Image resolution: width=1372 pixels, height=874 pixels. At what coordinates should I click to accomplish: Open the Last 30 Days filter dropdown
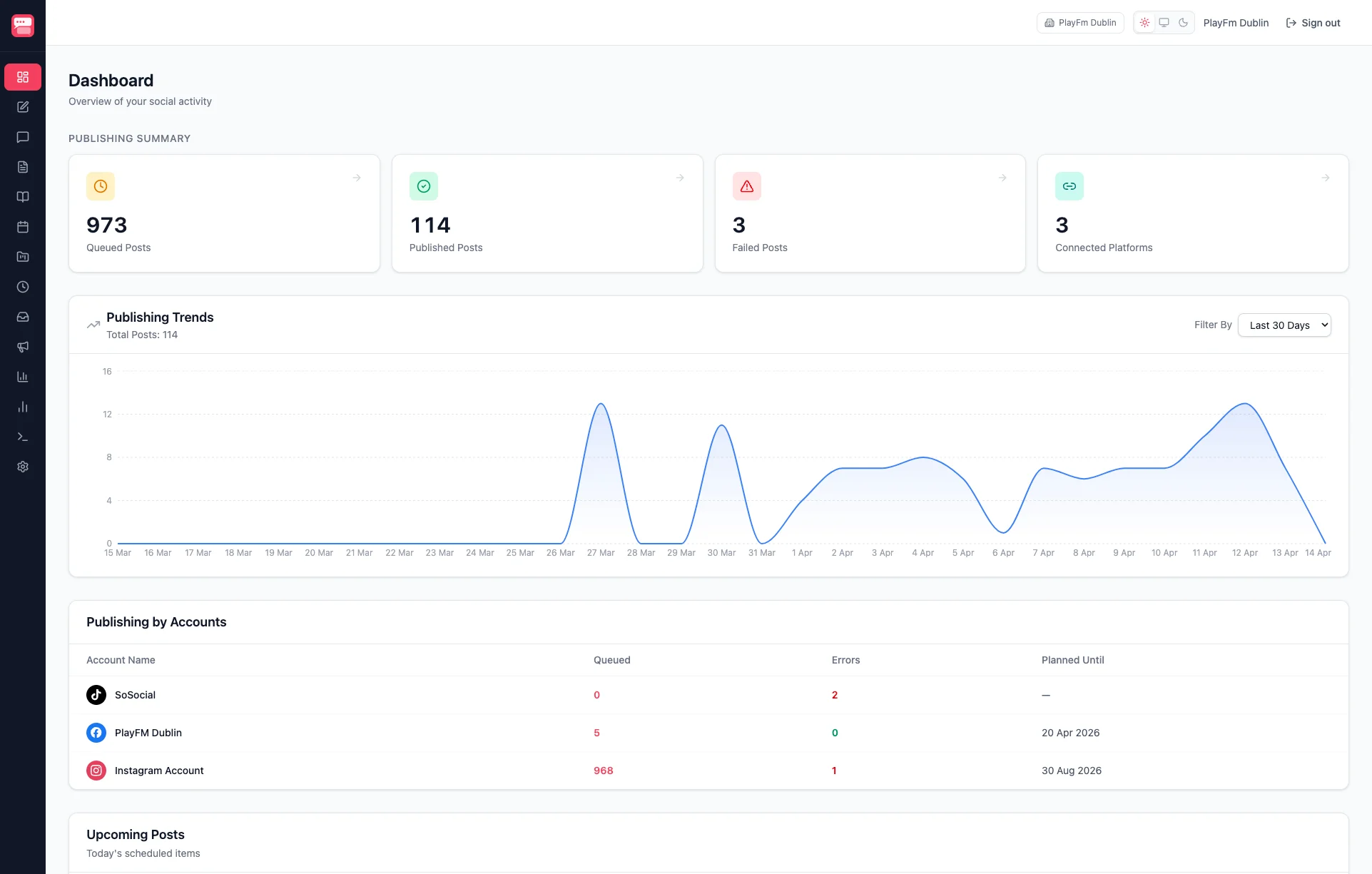1284,325
